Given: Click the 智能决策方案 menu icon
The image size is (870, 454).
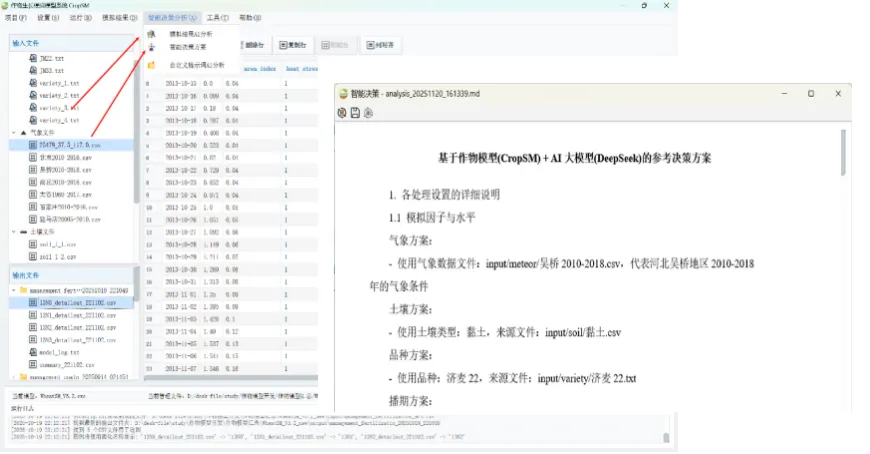Looking at the screenshot, I should click(151, 47).
